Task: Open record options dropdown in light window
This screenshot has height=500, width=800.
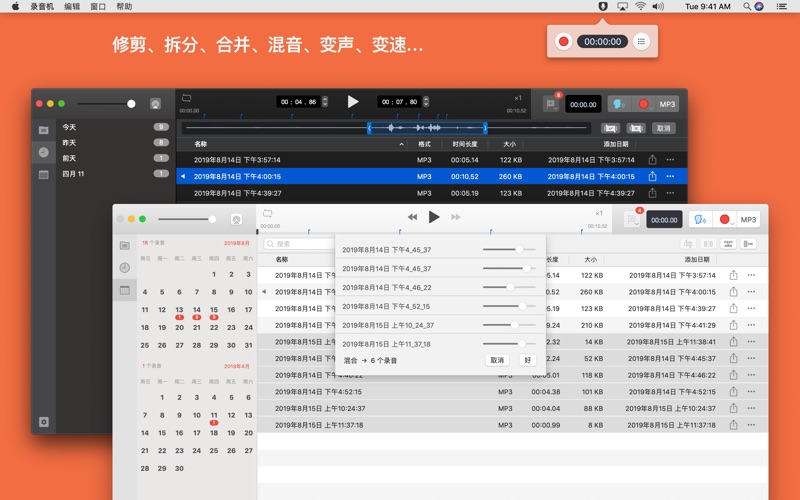Action: [x=725, y=220]
